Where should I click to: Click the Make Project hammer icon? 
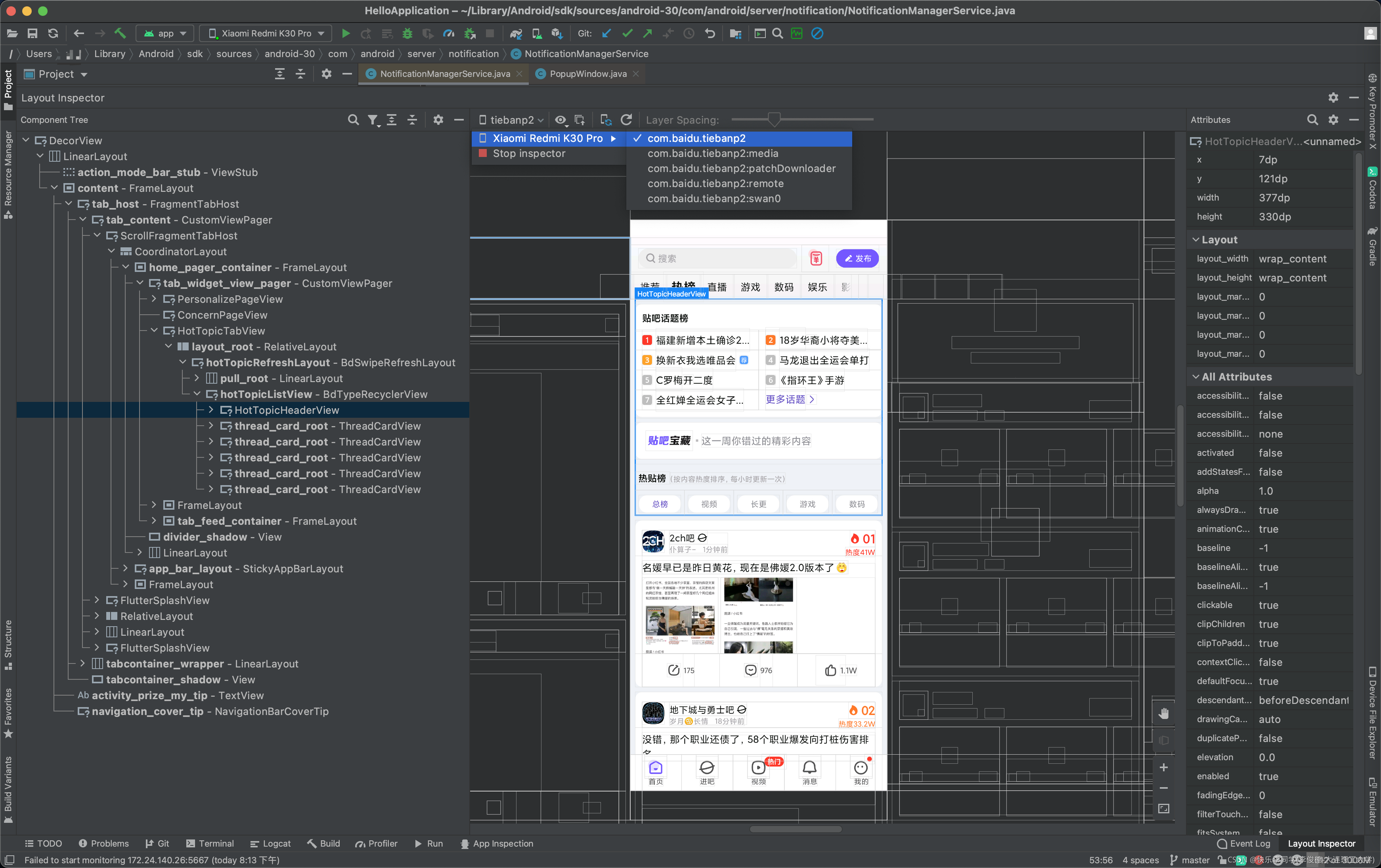pyautogui.click(x=120, y=33)
